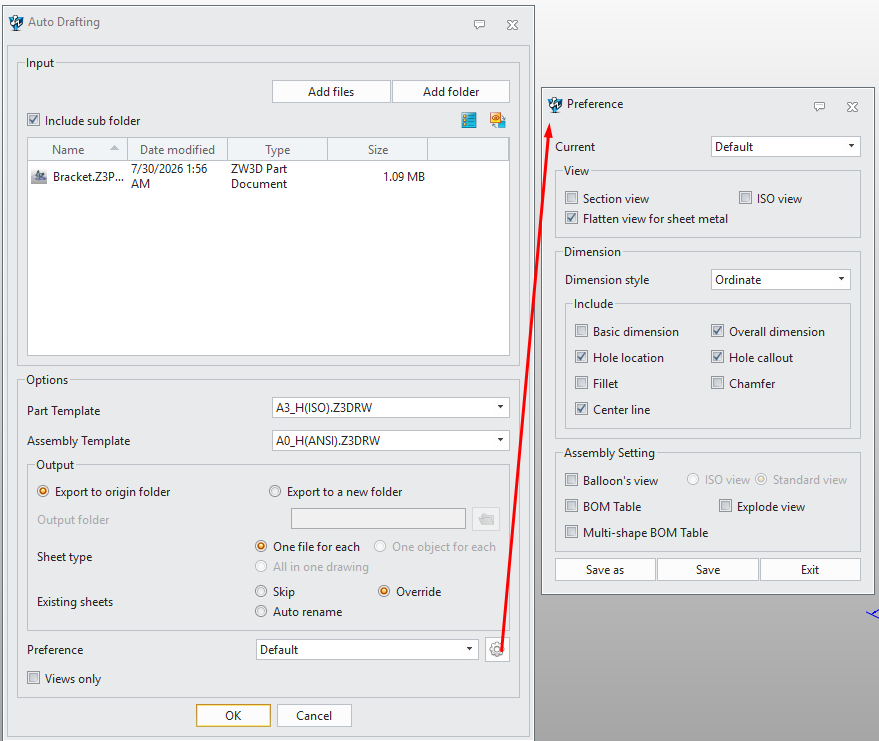Confirm with the OK button

pos(233,716)
